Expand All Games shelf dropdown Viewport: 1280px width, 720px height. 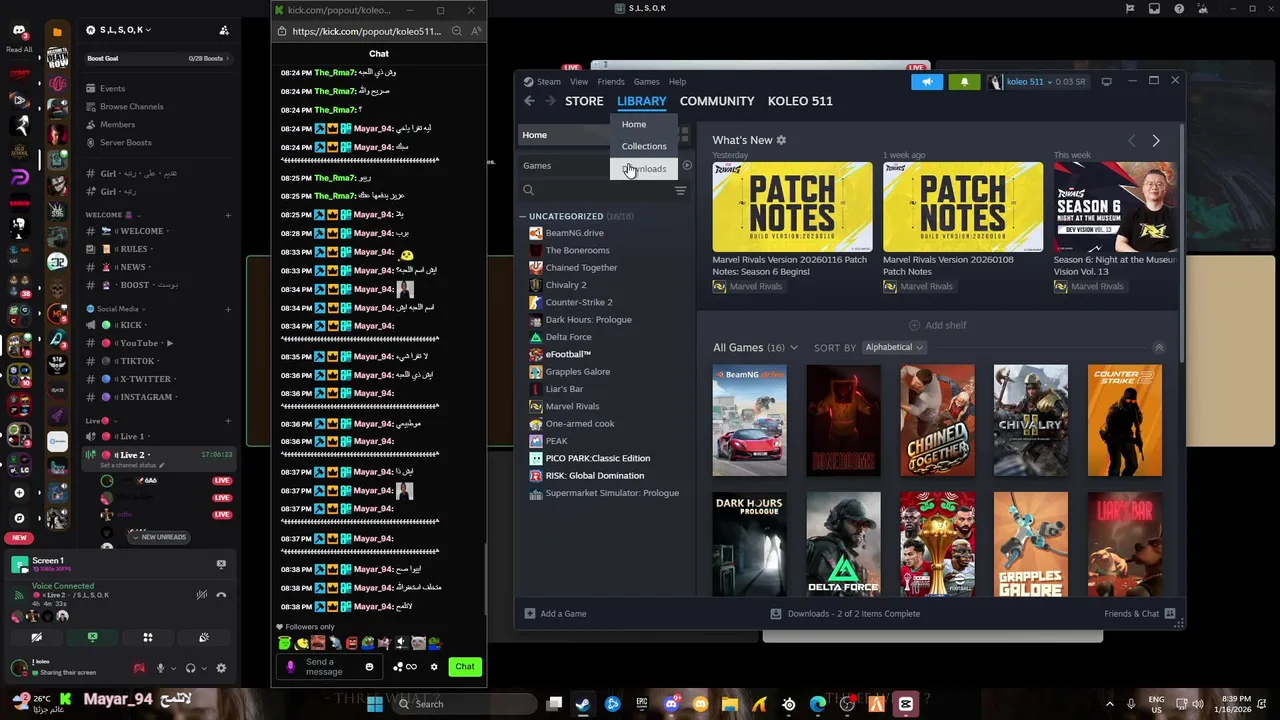point(794,348)
